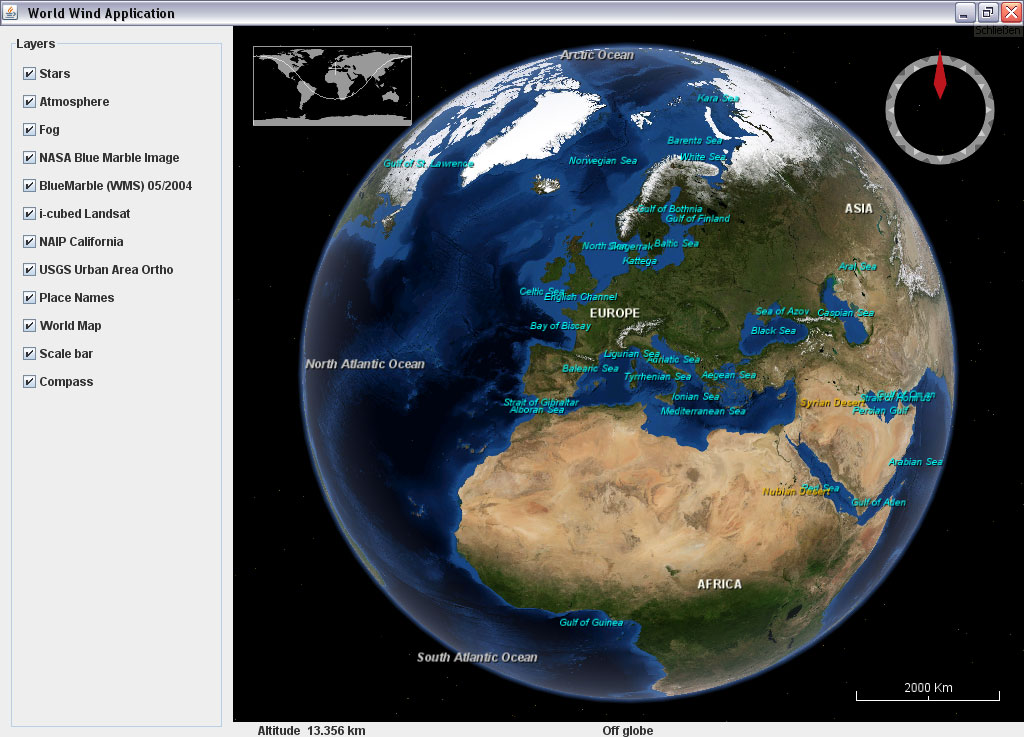Viewport: 1024px width, 737px height.
Task: Click the Nubian Desert label
Action: coord(795,492)
